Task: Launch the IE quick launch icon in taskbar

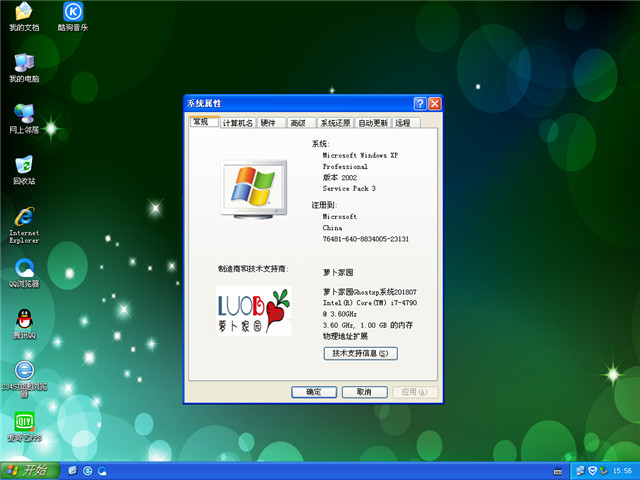Action: click(87, 471)
